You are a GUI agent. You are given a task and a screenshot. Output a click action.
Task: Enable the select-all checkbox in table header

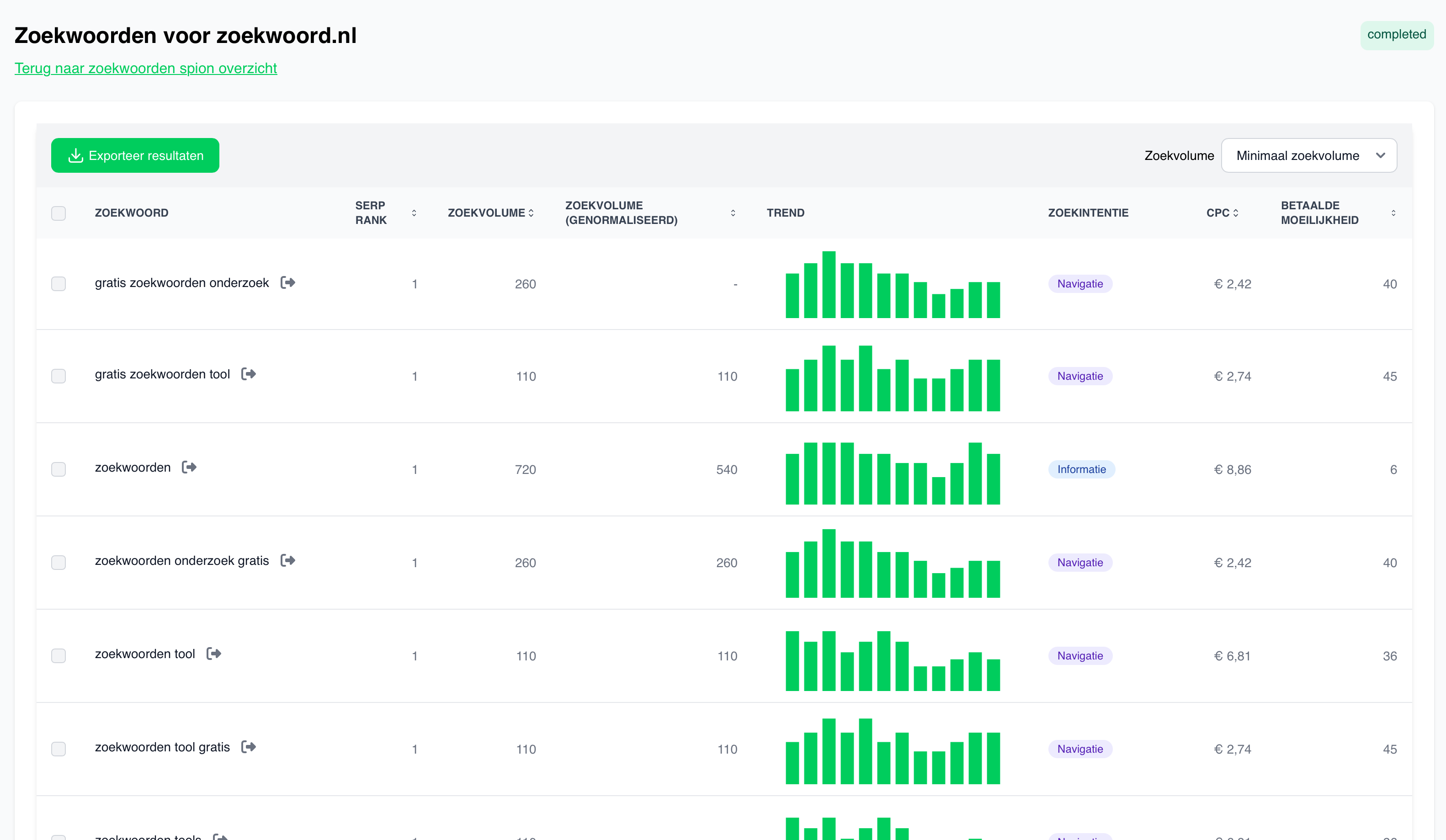59,213
